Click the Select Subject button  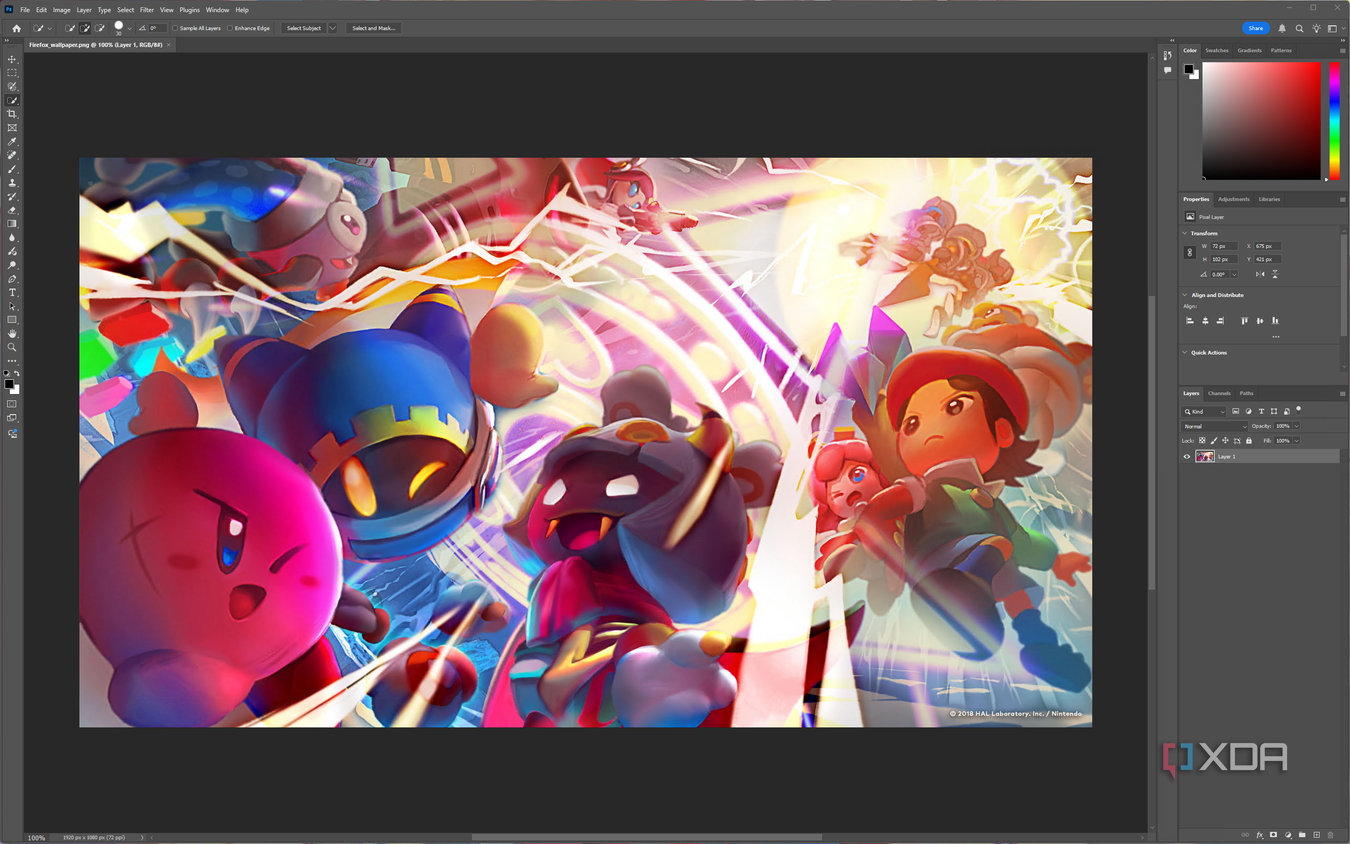coord(304,28)
